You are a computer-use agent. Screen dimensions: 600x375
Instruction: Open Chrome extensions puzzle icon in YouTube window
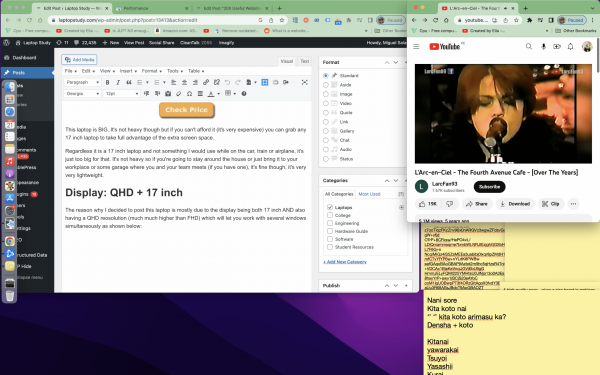530,20
